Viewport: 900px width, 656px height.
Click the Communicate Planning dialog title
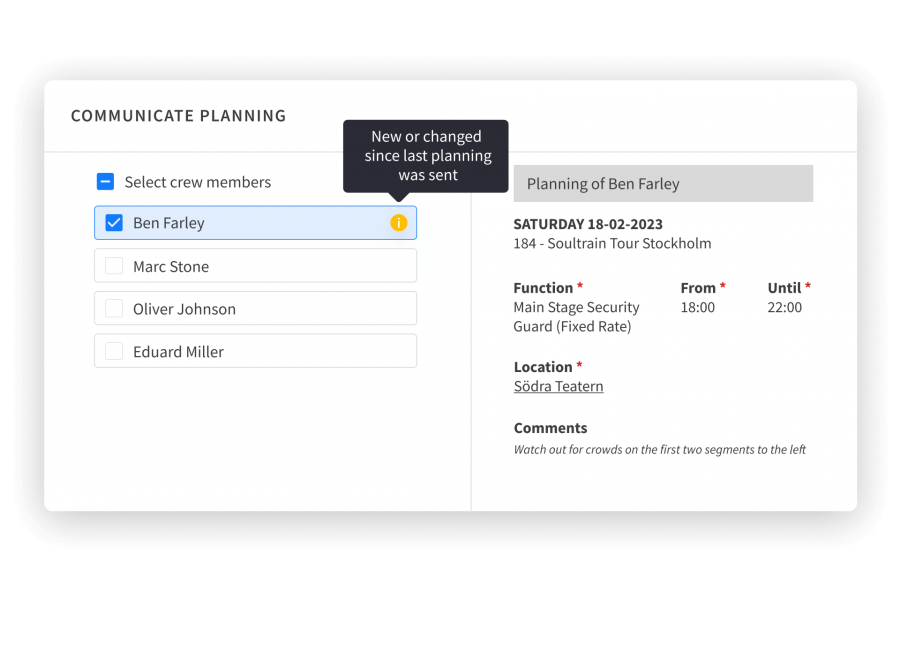pos(178,116)
